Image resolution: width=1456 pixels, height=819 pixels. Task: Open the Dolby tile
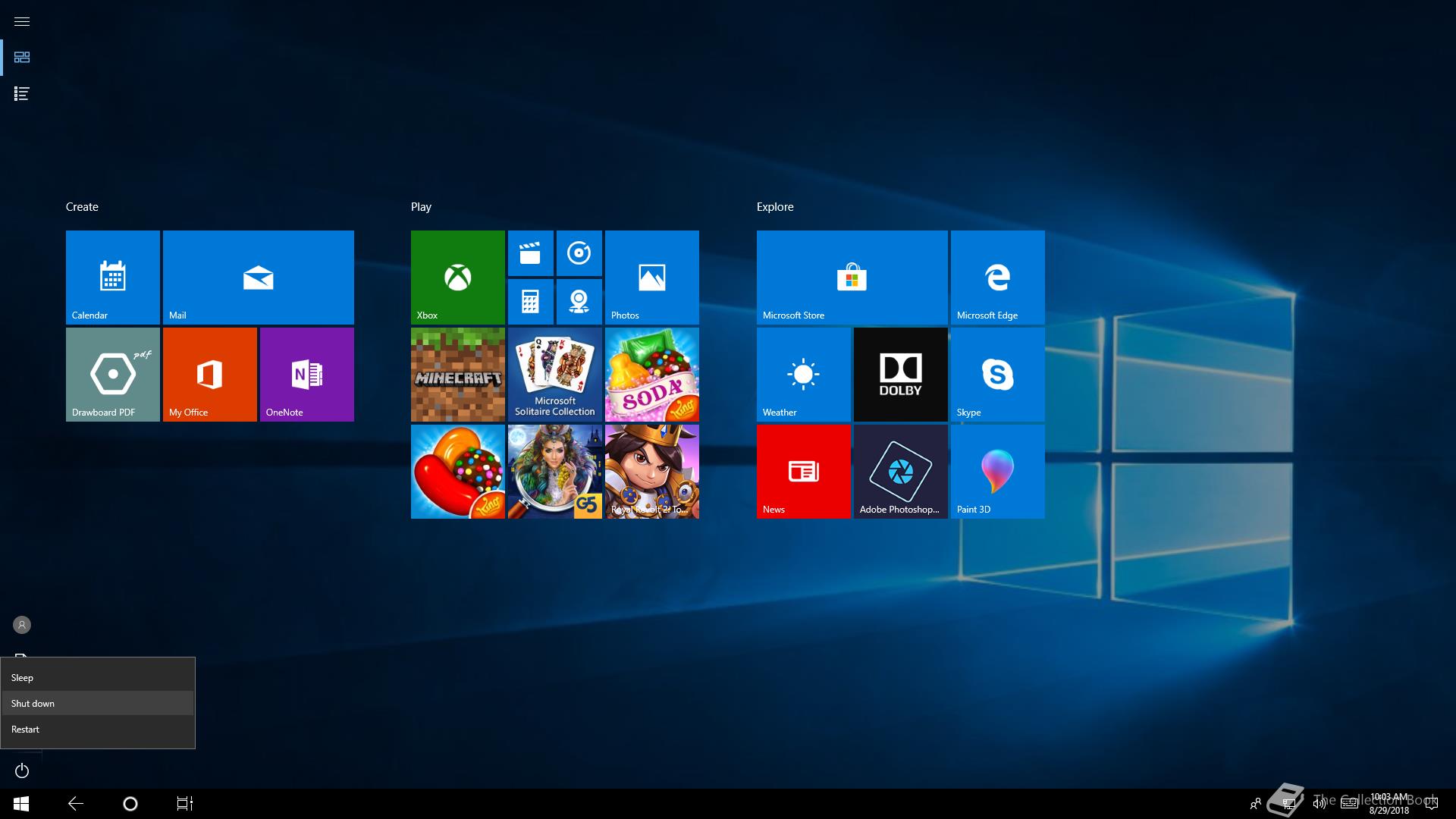point(901,375)
